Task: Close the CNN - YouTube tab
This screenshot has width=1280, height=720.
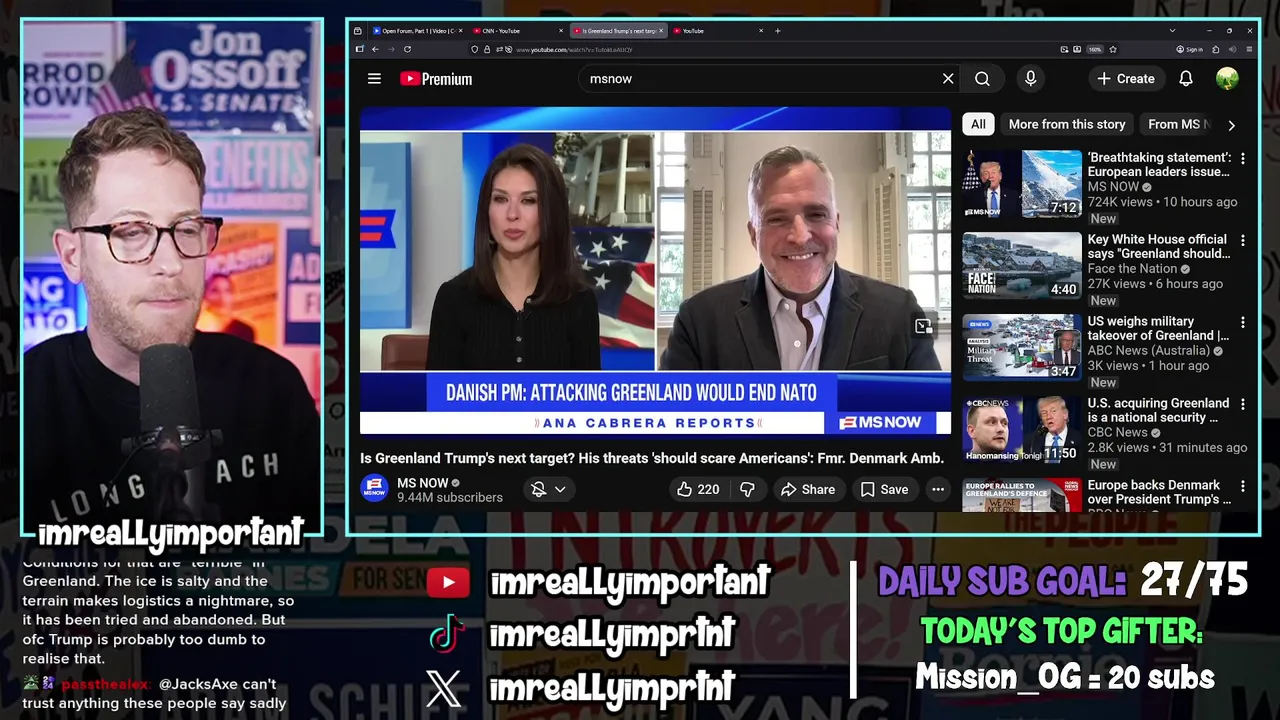Action: point(561,31)
